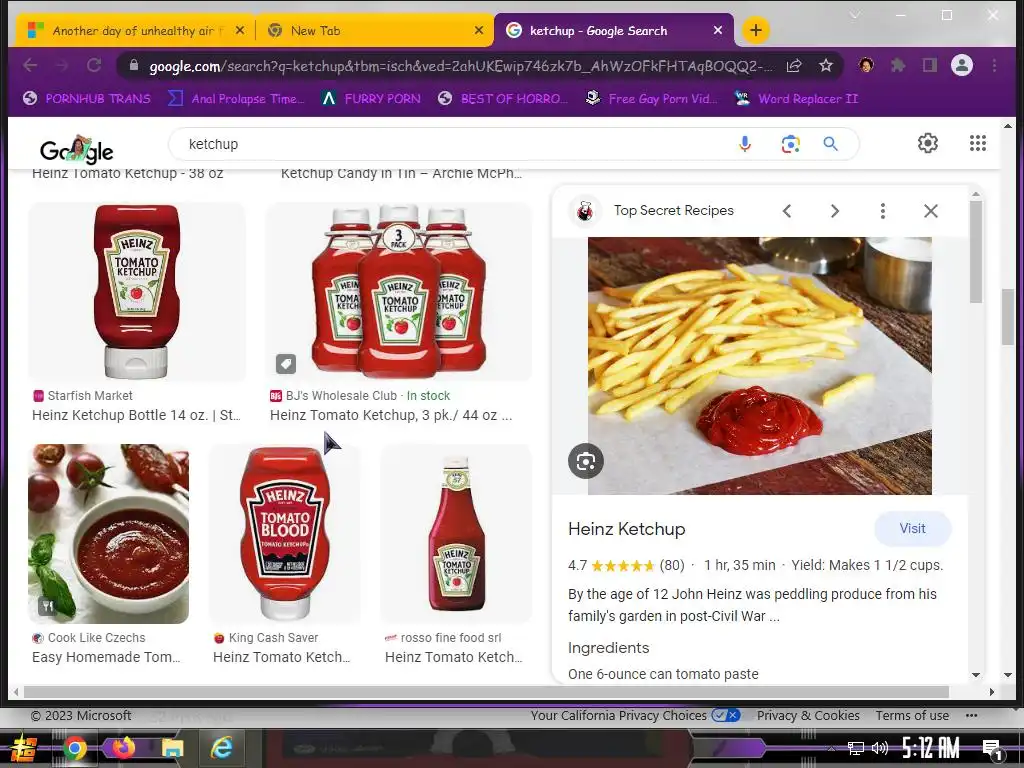Open the Terms of use link
This screenshot has width=1024, height=768.
[x=912, y=716]
